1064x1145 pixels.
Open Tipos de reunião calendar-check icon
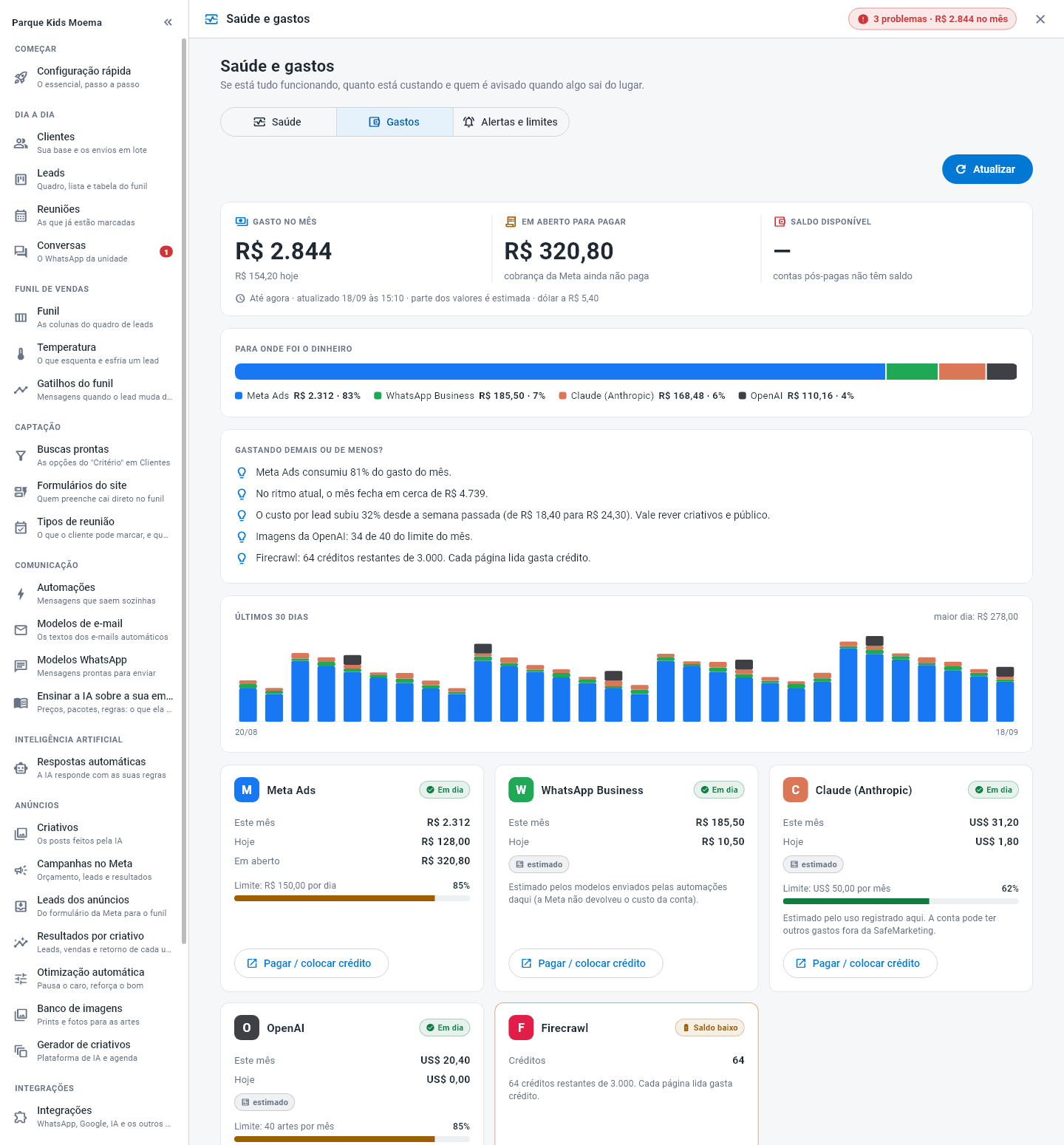point(21,528)
